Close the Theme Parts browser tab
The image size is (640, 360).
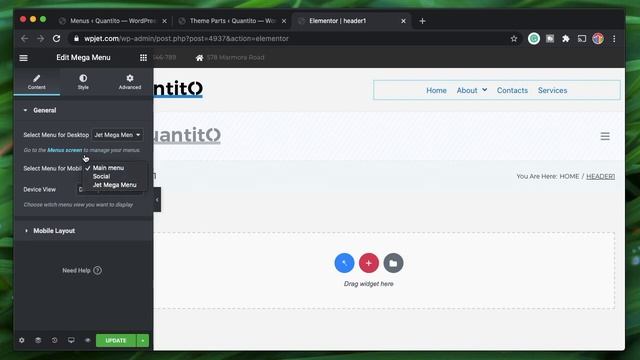(x=284, y=21)
